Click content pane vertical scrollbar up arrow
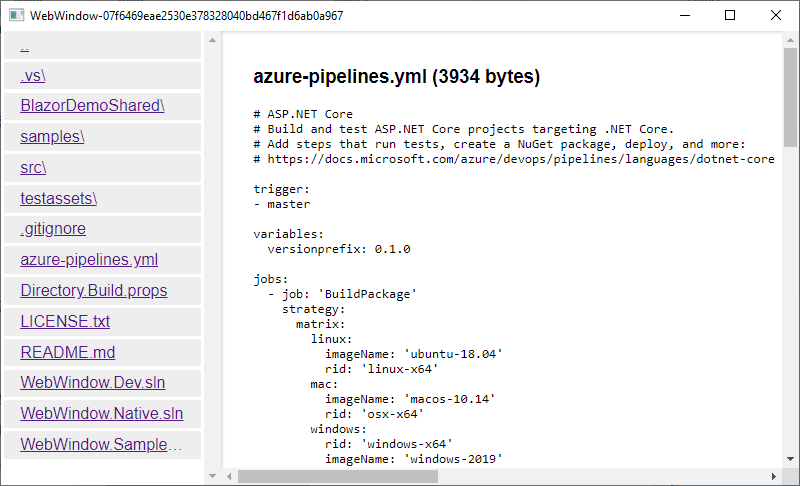800x486 pixels. click(x=790, y=40)
